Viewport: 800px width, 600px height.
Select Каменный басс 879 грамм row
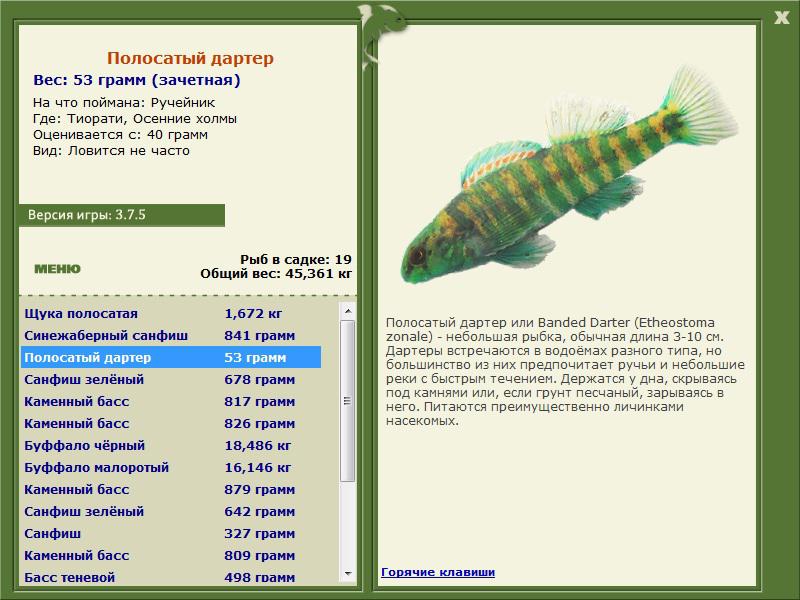(x=171, y=489)
